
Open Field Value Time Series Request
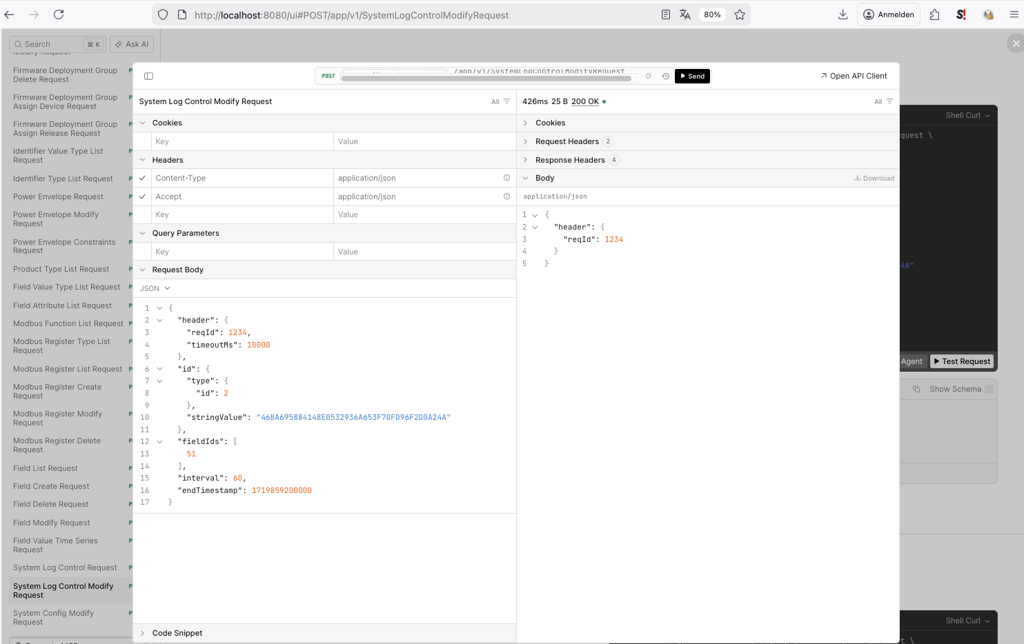coord(56,545)
